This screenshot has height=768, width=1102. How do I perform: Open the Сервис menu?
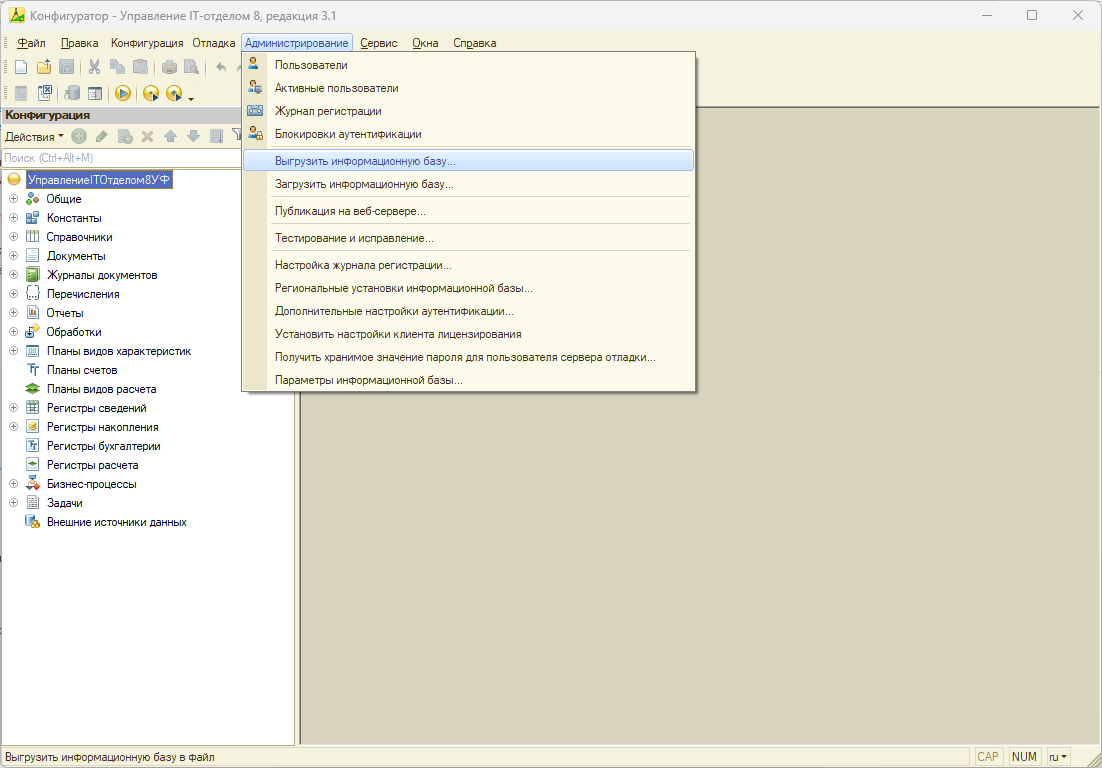[x=379, y=43]
